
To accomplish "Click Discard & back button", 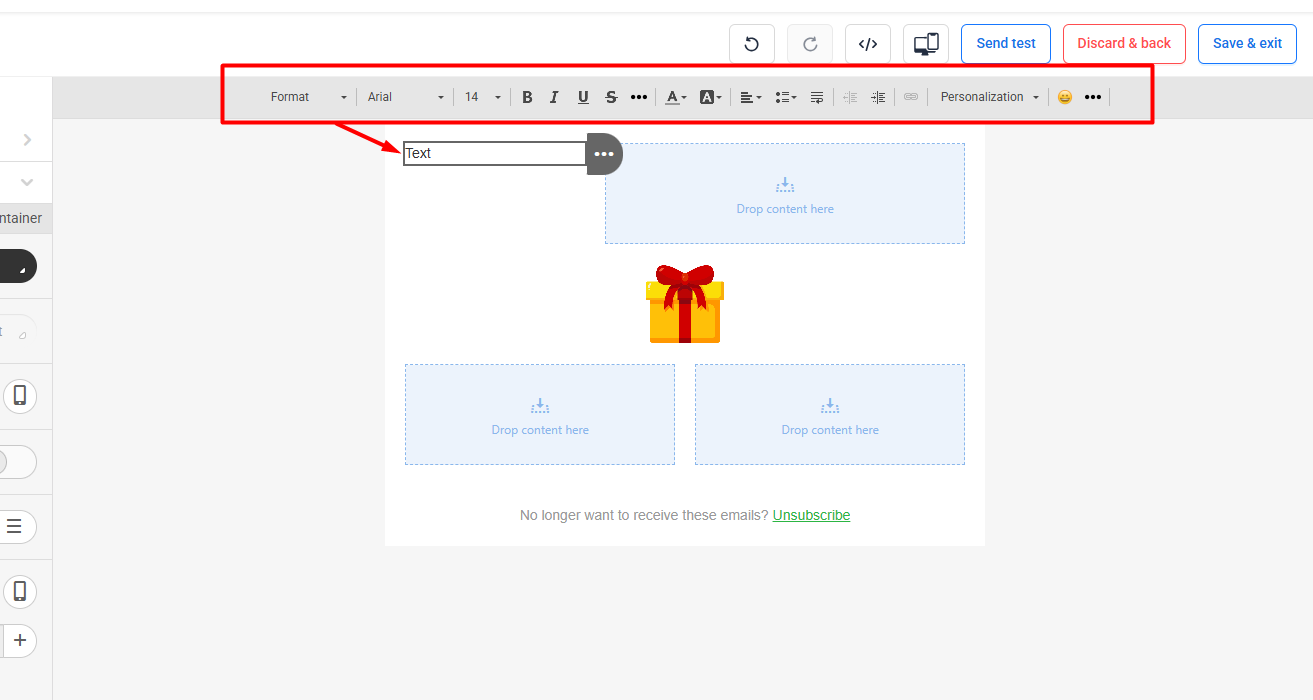I will pyautogui.click(x=1124, y=44).
